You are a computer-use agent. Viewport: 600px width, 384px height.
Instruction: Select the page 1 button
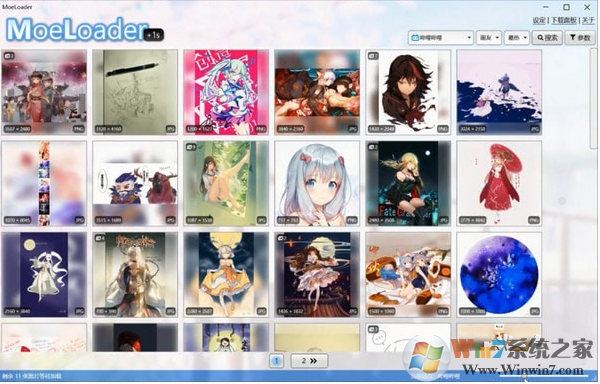point(276,361)
